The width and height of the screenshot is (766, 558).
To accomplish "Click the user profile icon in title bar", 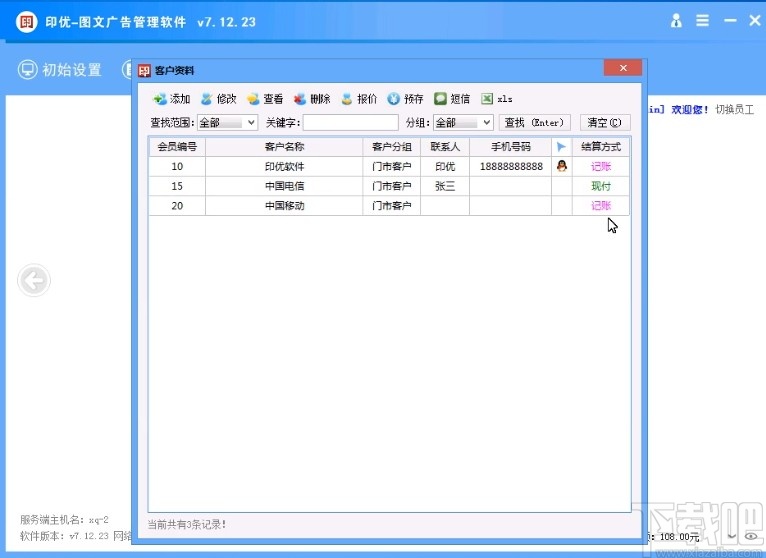I will pos(676,21).
